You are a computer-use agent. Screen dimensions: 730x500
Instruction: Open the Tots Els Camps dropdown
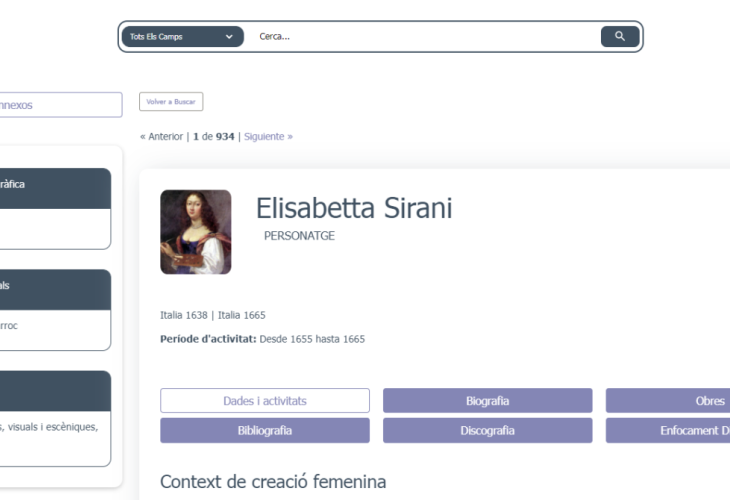click(182, 37)
